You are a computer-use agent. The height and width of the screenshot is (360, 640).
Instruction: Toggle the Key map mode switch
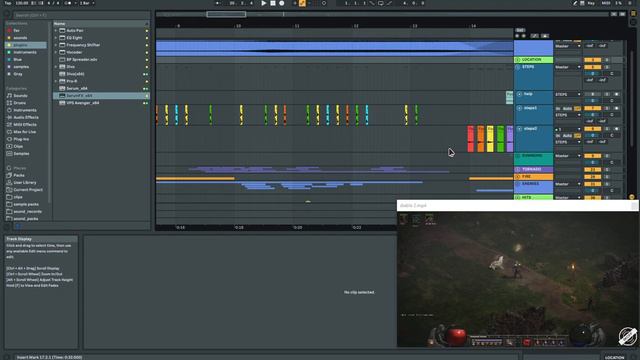(x=591, y=3)
